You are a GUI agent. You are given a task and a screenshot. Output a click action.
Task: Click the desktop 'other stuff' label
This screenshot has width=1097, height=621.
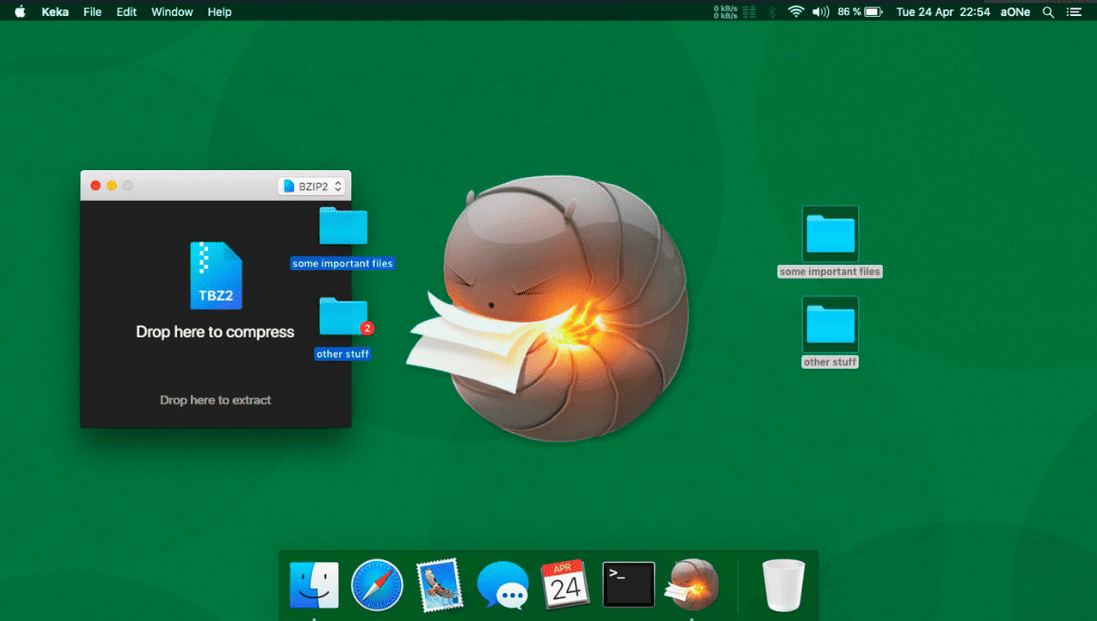[x=830, y=362]
